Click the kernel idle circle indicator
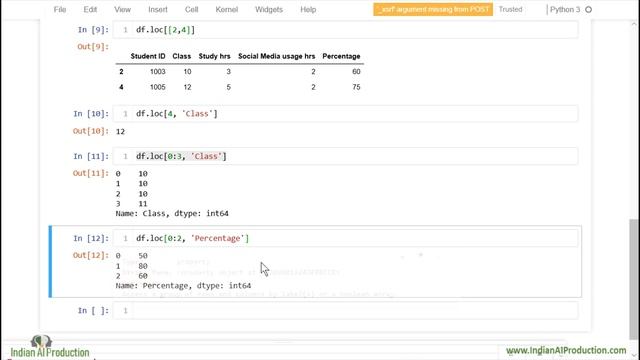This screenshot has width=640, height=360. pos(589,9)
